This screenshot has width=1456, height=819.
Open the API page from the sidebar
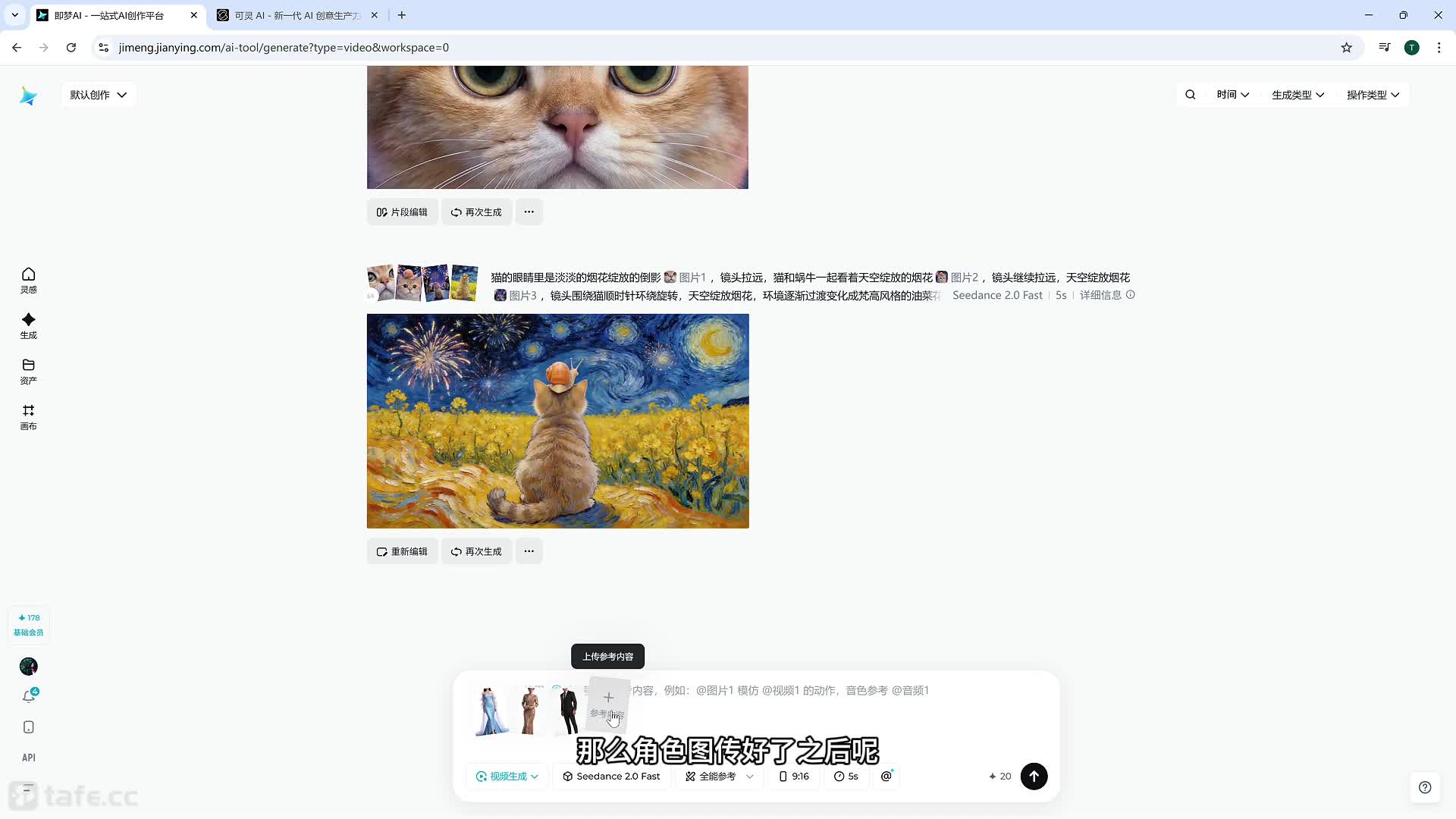pyautogui.click(x=28, y=756)
